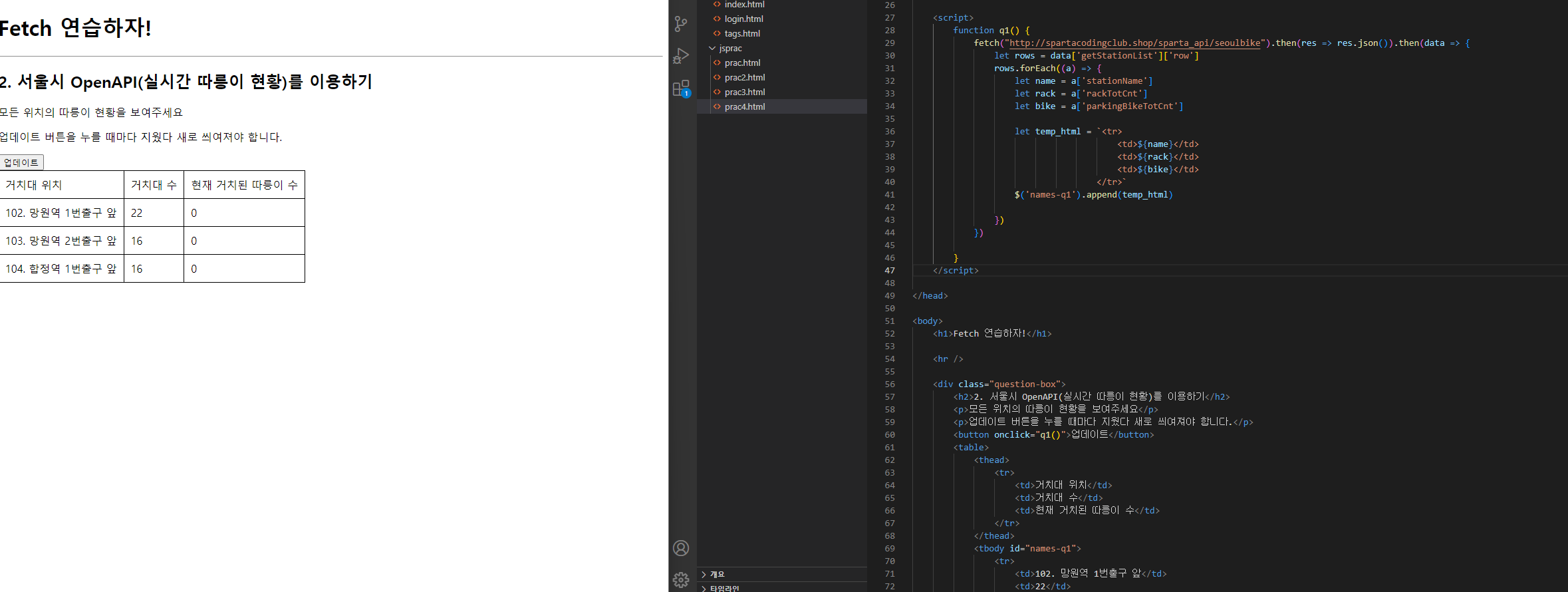Open the Run and Debug view

pyautogui.click(x=681, y=56)
